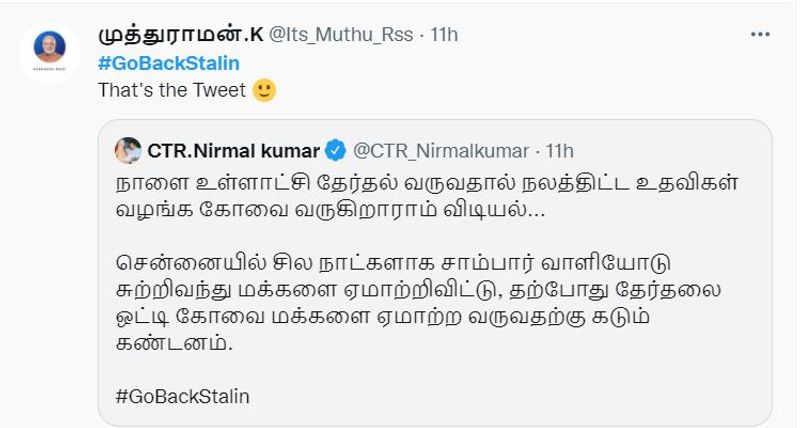Screen dimensions: 800x428
Task: Open the @Its_Muthu_Rss handle
Action: [x=340, y=35]
